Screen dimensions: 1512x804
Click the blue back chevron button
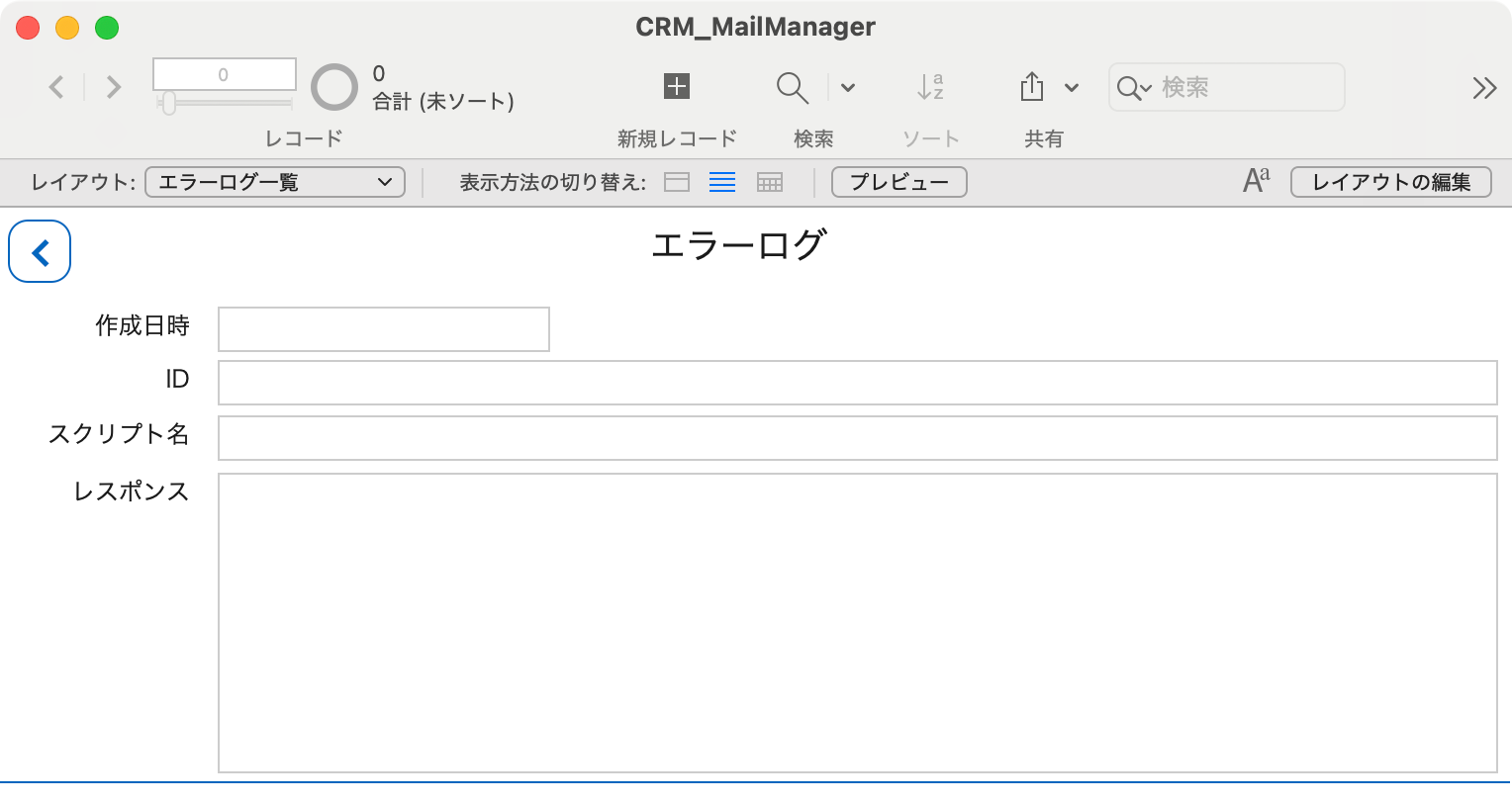point(40,251)
